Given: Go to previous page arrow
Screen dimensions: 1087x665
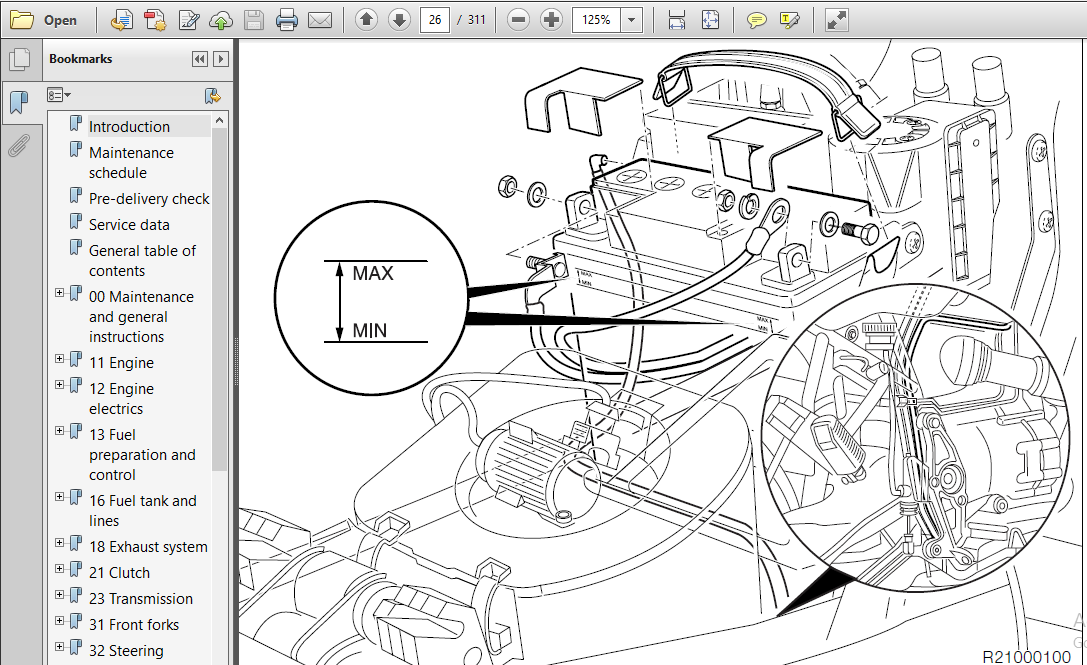Looking at the screenshot, I should click(366, 19).
